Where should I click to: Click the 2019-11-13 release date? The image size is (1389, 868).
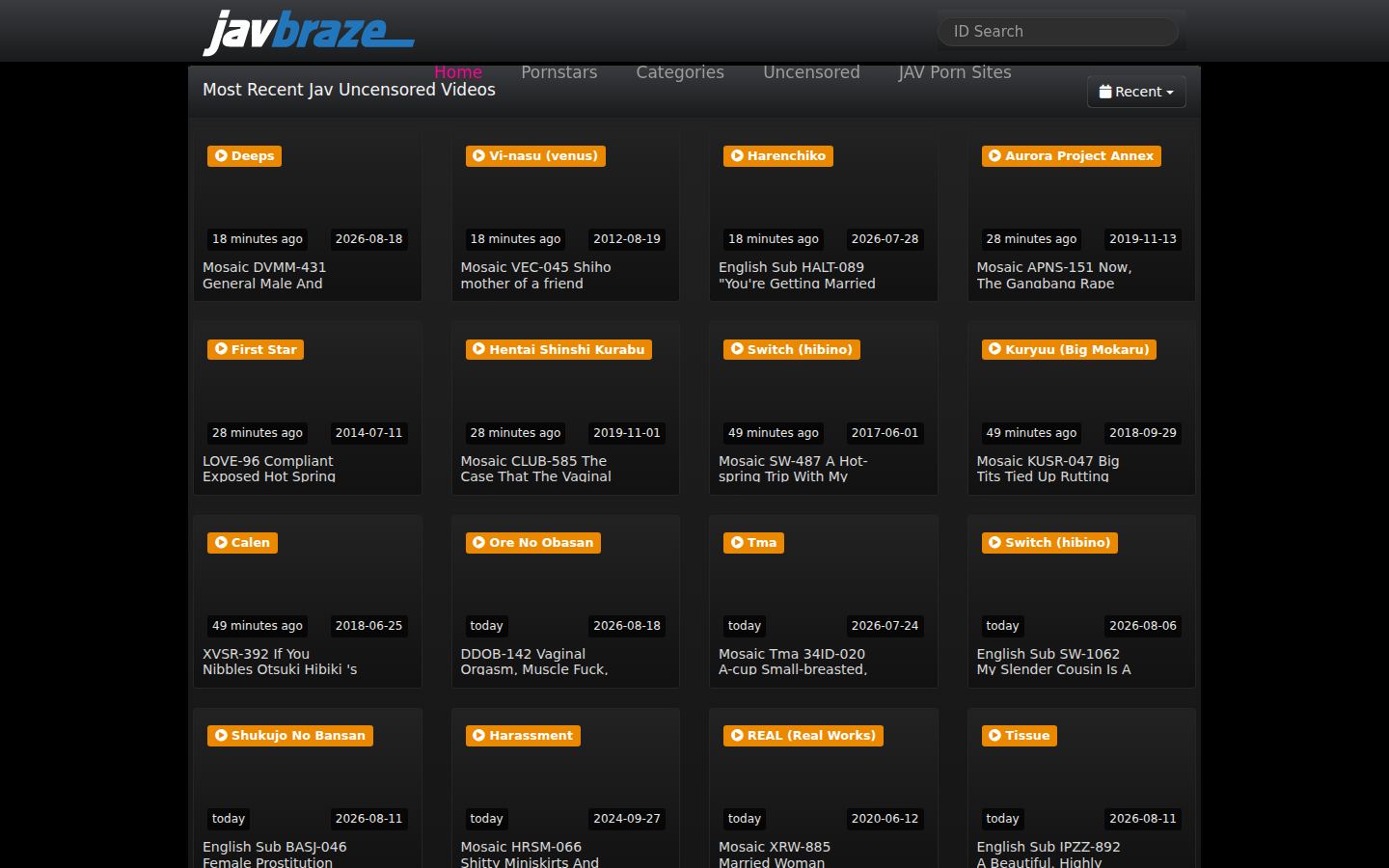[1143, 239]
